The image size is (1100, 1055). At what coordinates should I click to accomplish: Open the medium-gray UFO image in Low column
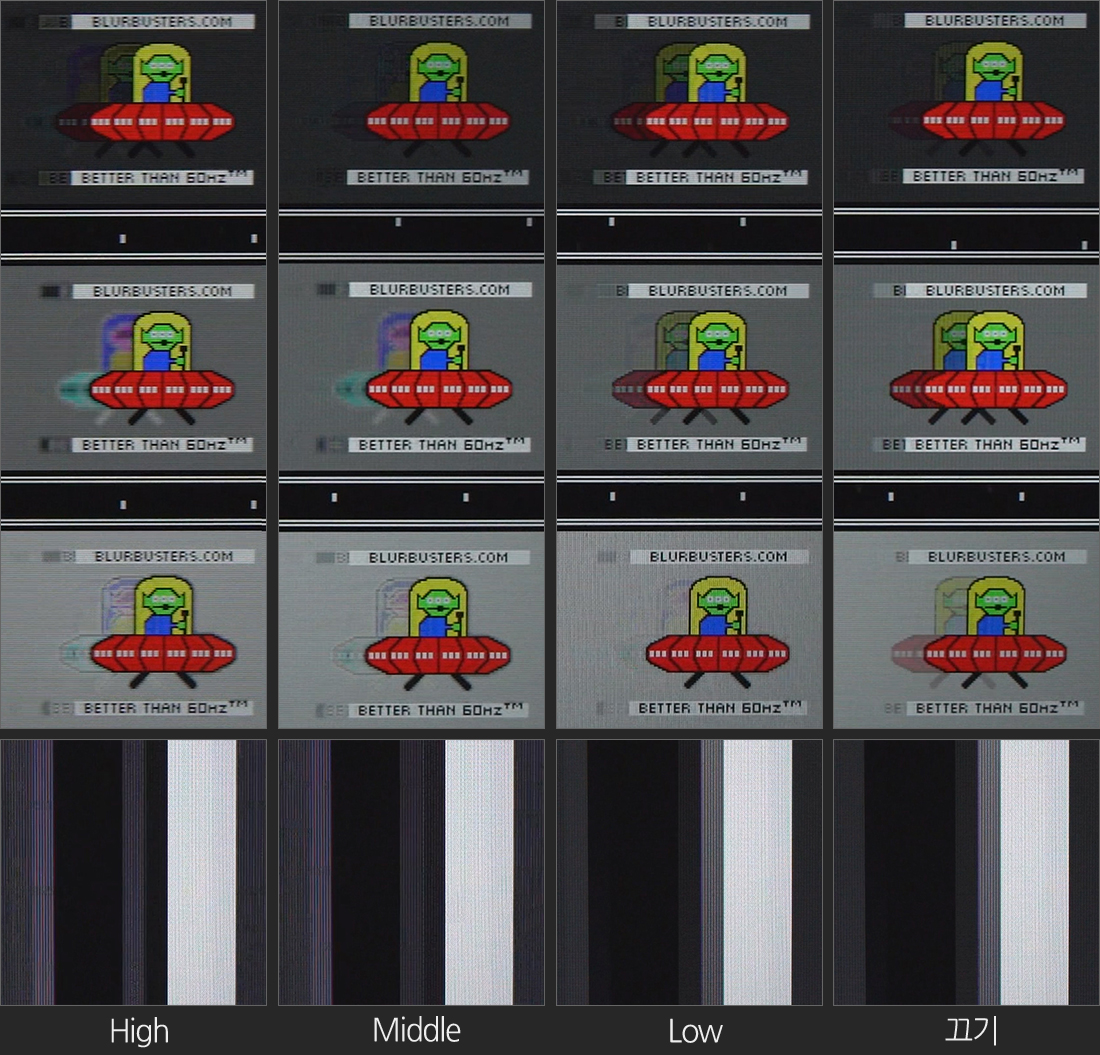click(689, 367)
